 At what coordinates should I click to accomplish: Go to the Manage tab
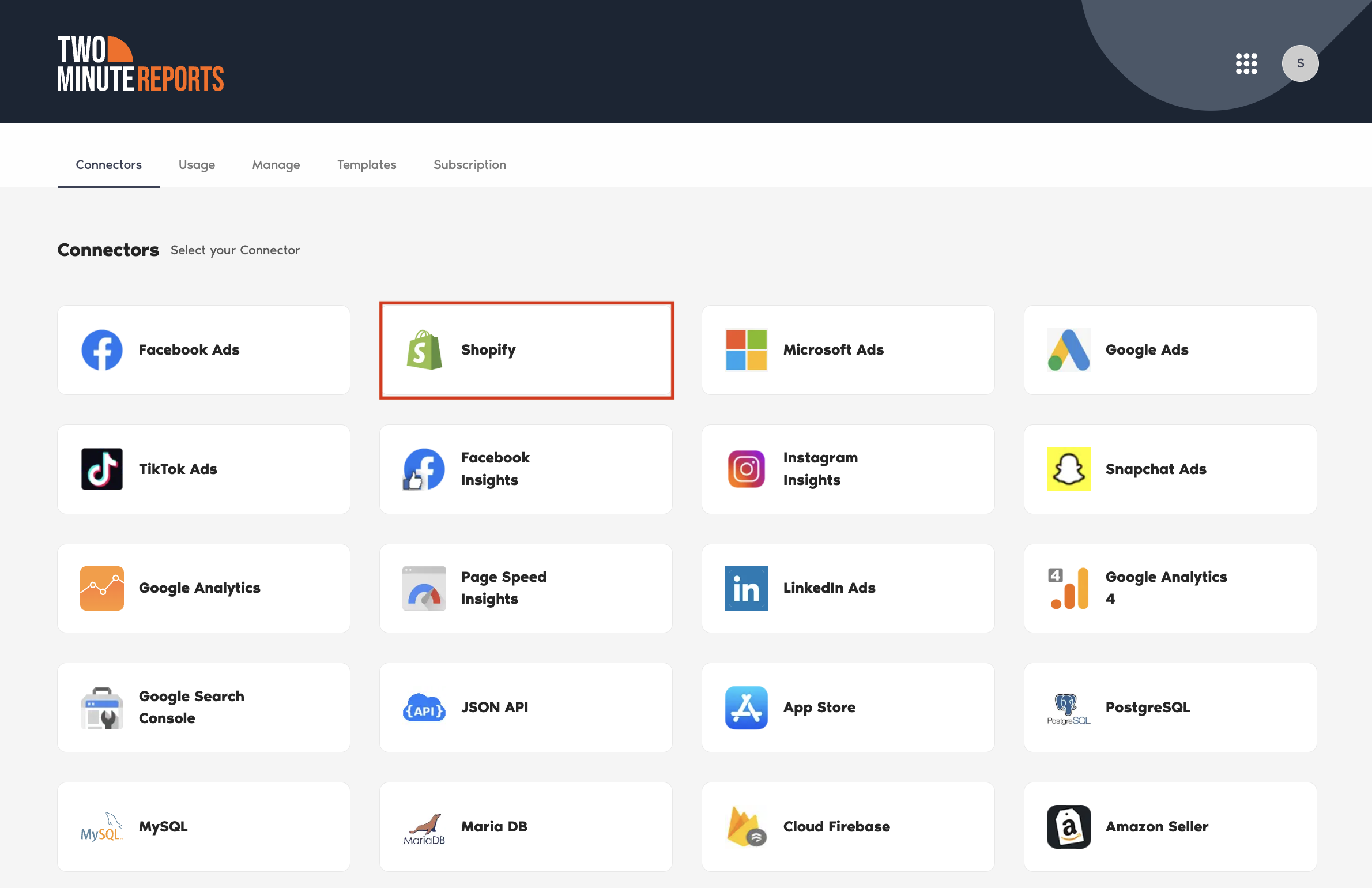click(x=276, y=165)
